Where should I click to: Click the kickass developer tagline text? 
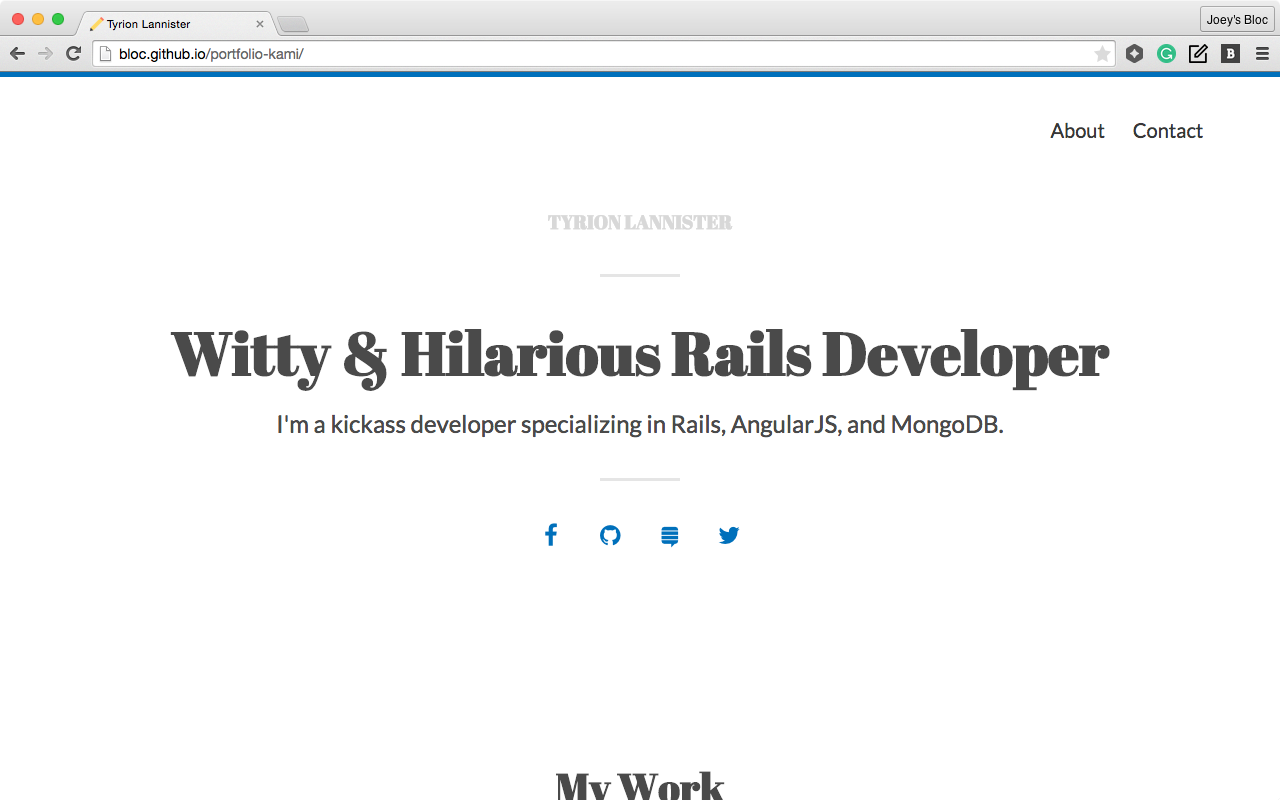click(640, 425)
